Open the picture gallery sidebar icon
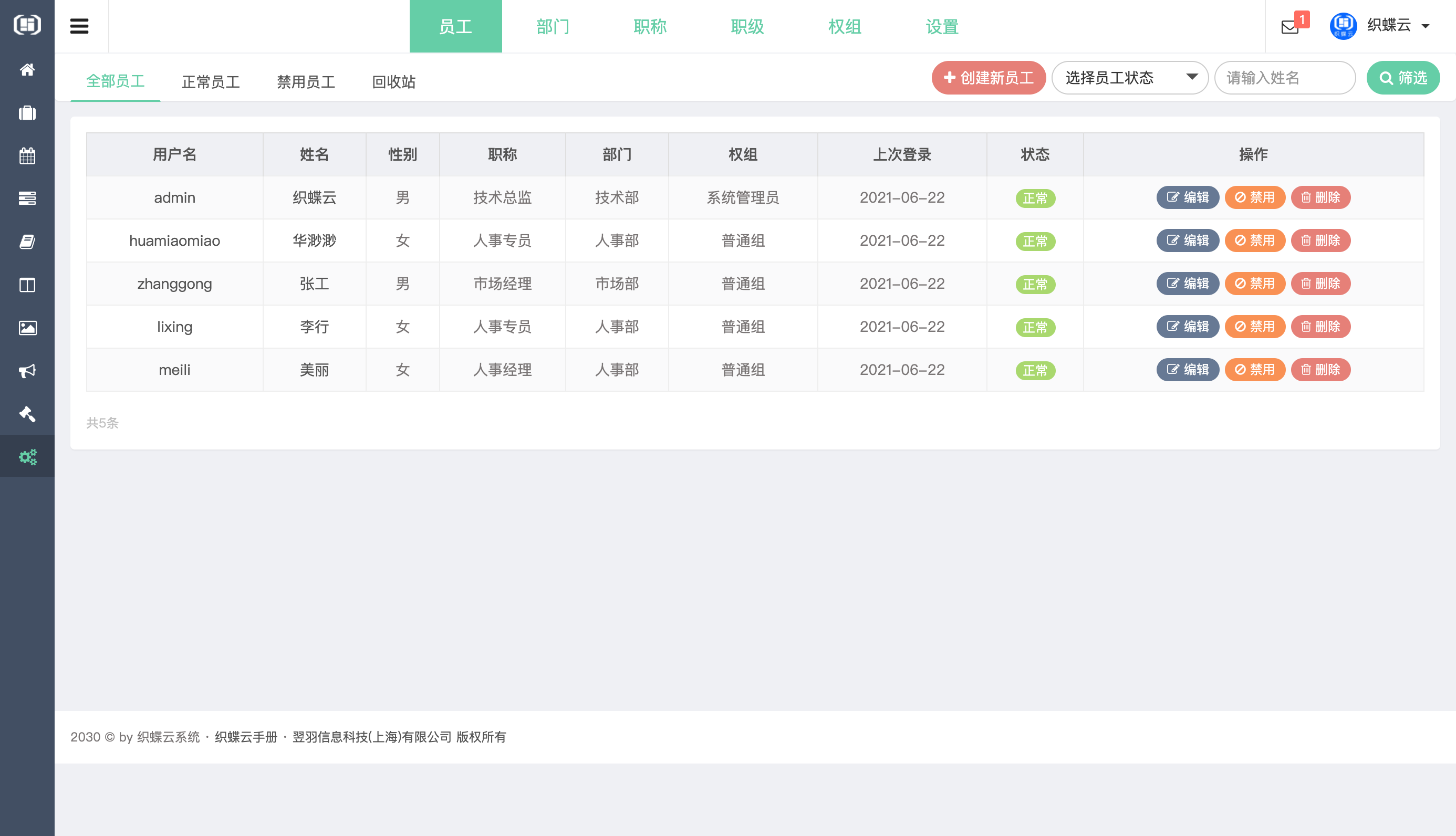The width and height of the screenshot is (1456, 836). pyautogui.click(x=27, y=328)
